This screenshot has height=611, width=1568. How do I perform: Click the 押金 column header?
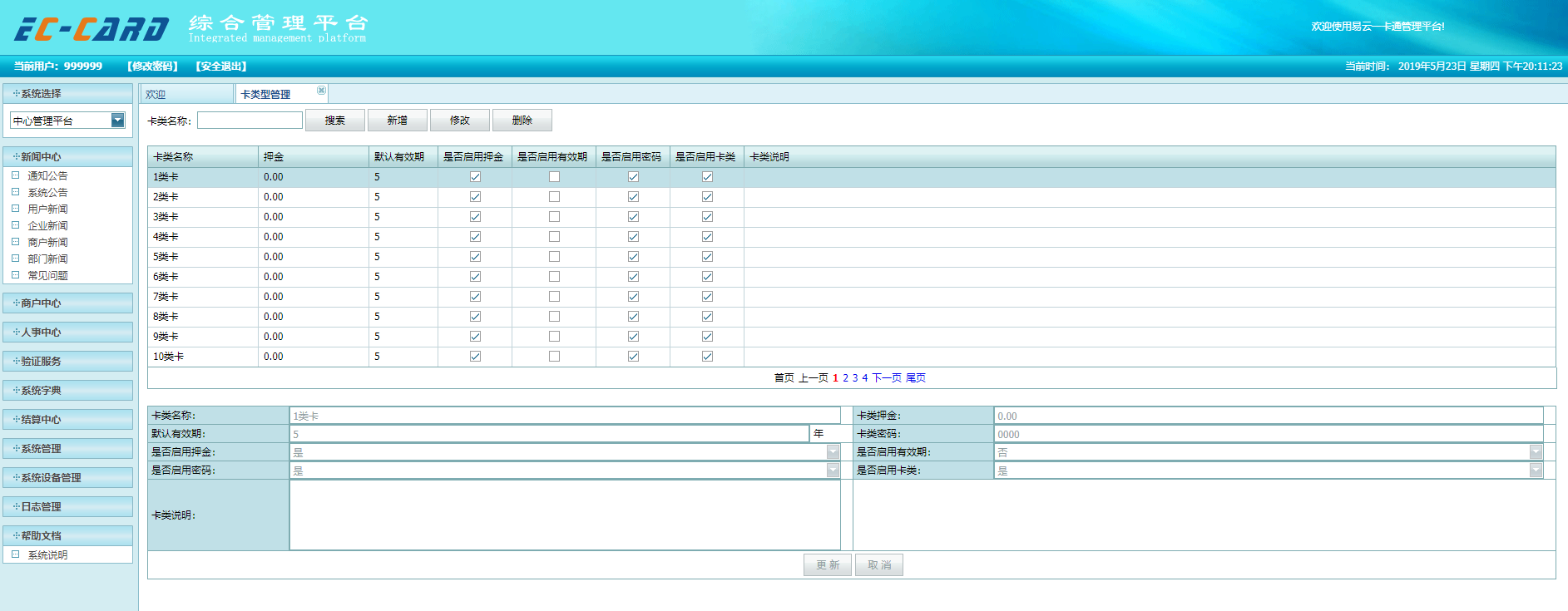pos(314,156)
